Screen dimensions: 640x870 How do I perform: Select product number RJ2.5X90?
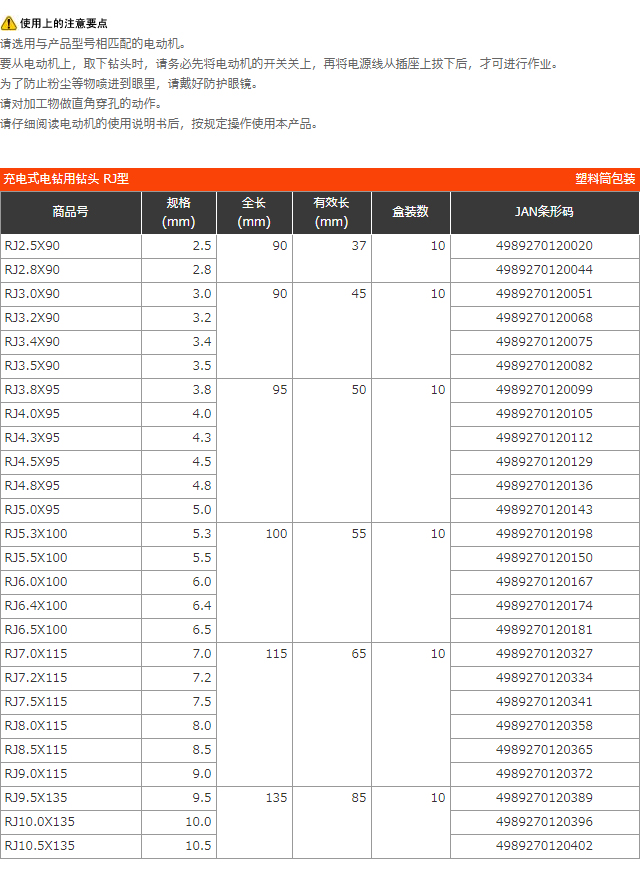pyautogui.click(x=32, y=246)
